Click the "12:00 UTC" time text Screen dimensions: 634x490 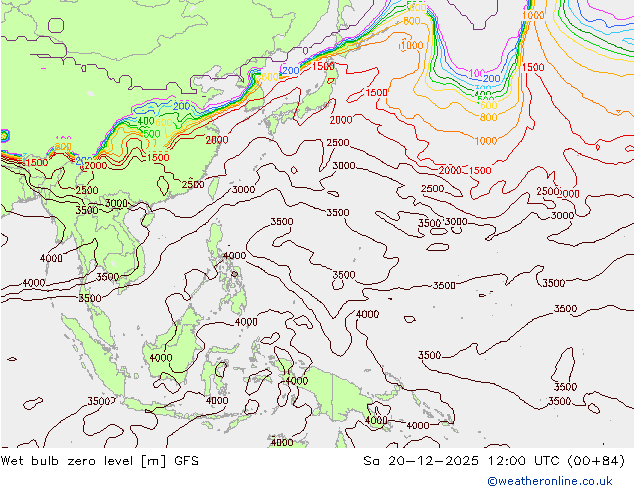[x=524, y=461]
